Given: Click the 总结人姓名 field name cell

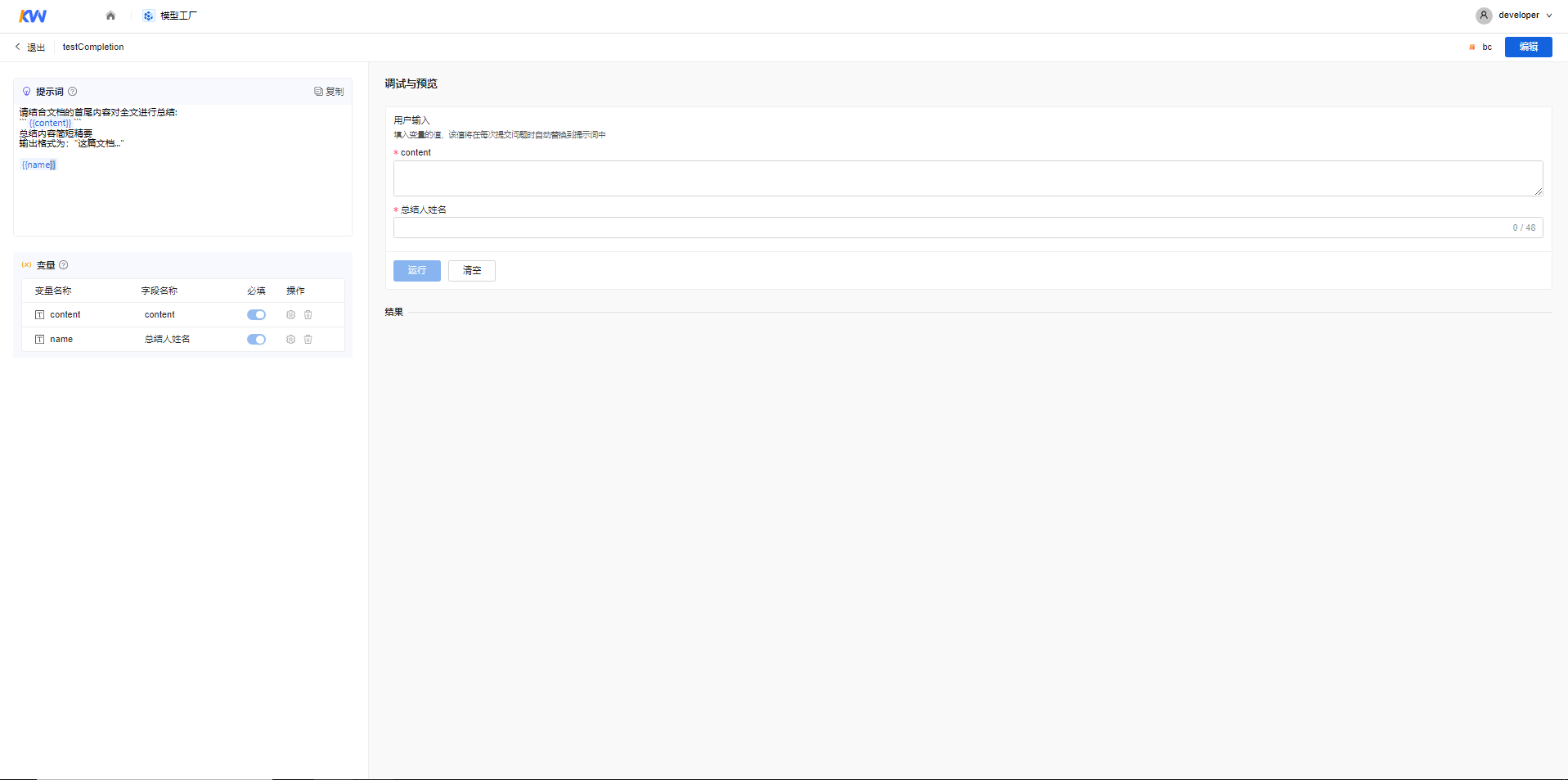Looking at the screenshot, I should coord(167,339).
